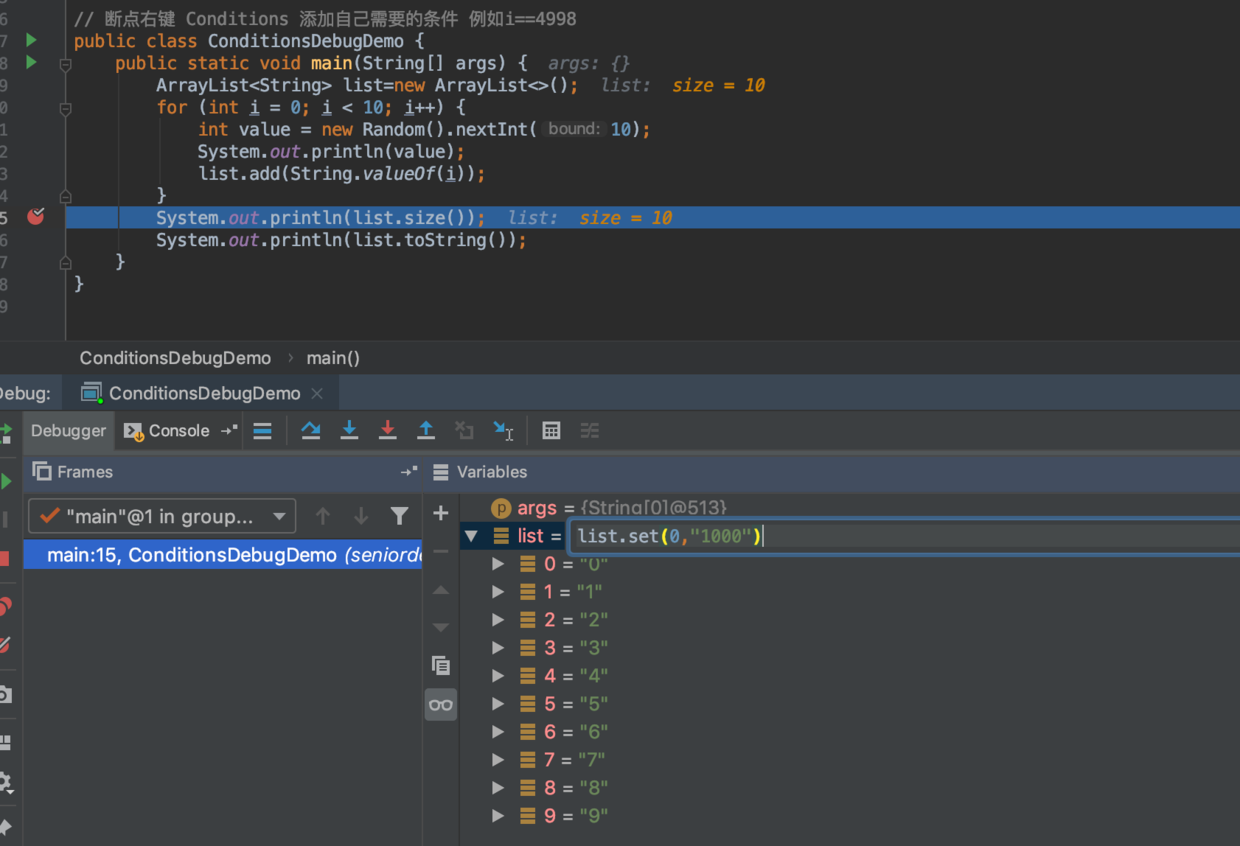
Task: Expand list element 6 = "6"
Action: 498,732
